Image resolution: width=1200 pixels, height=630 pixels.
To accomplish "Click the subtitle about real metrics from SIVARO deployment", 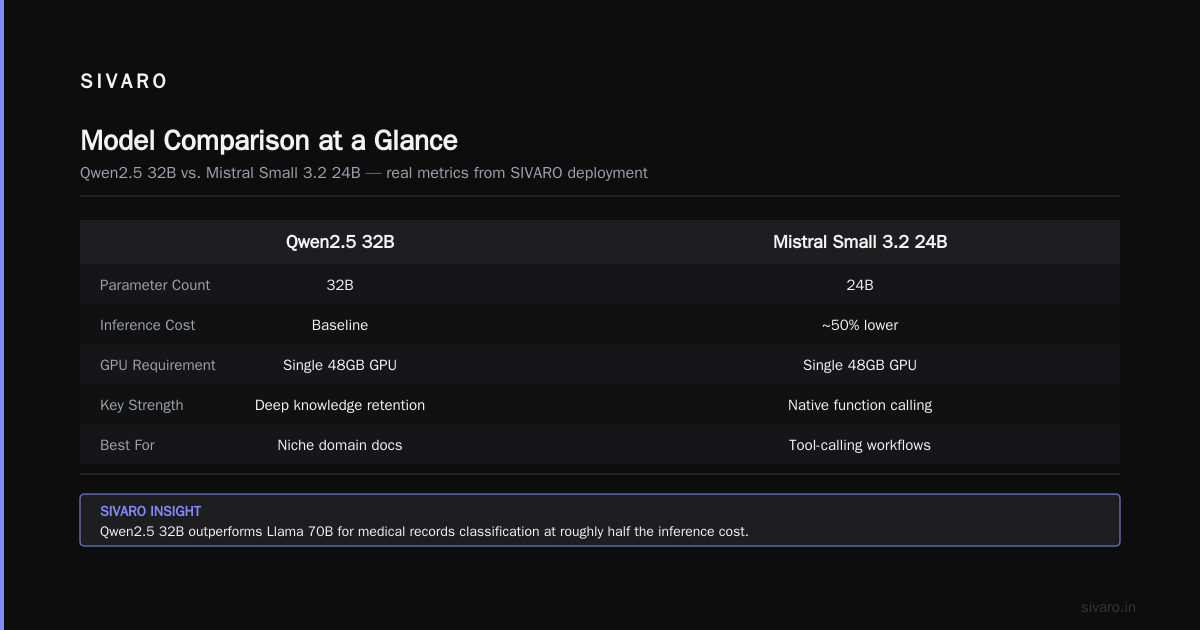I will [x=364, y=173].
